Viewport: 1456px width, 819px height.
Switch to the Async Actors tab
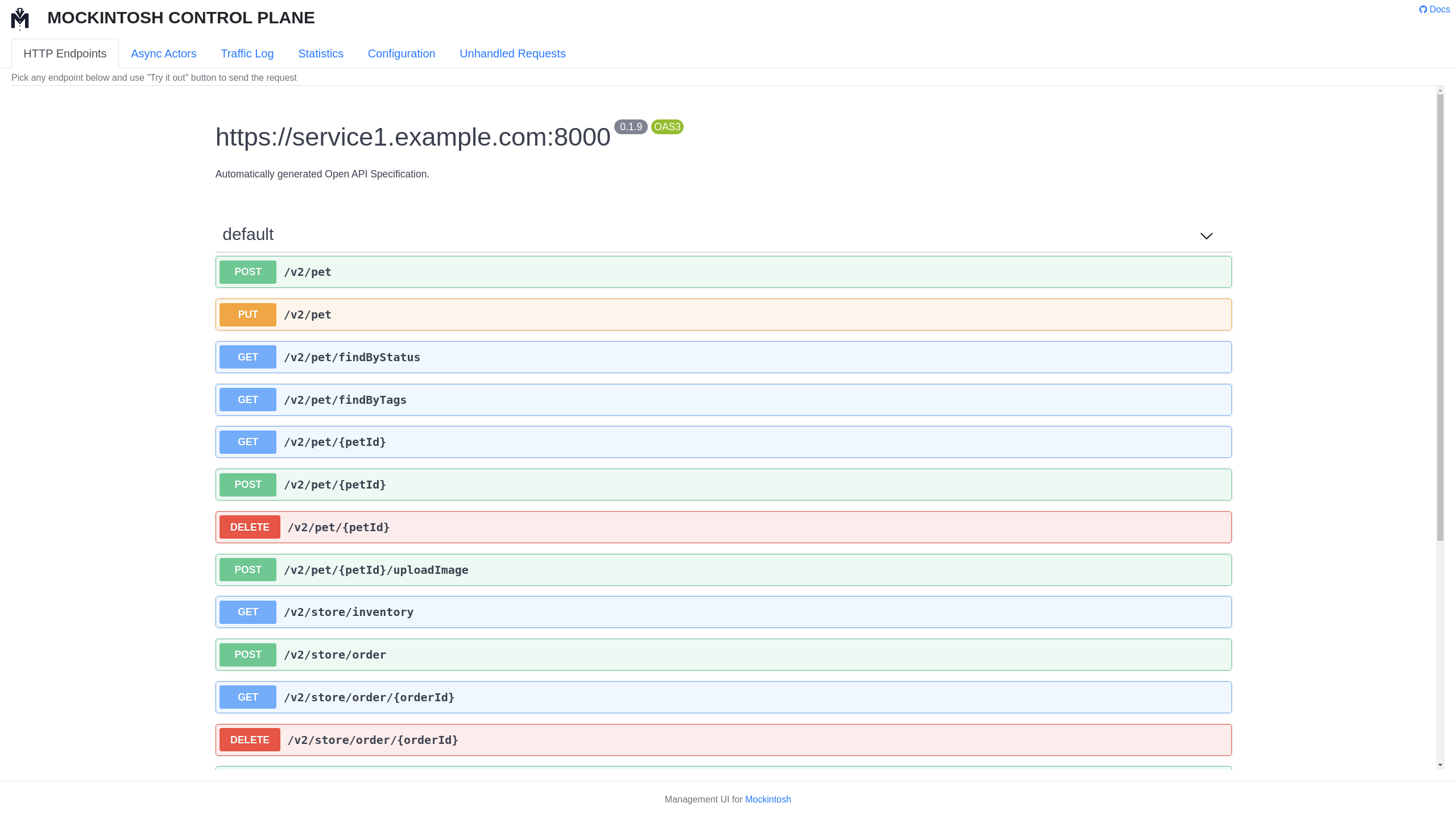click(163, 53)
